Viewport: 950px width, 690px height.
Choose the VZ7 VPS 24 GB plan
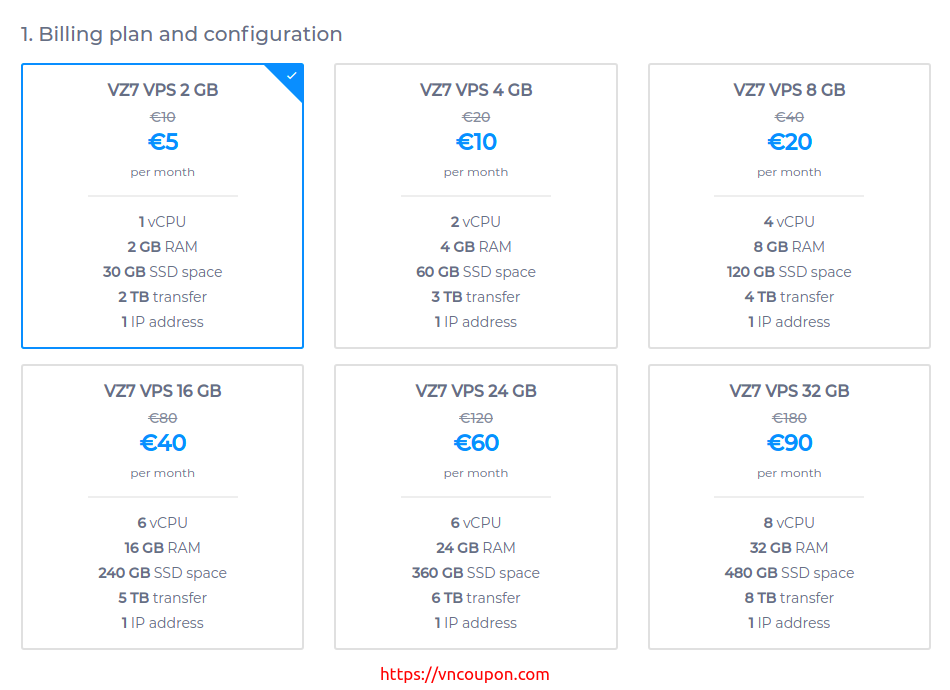[476, 507]
